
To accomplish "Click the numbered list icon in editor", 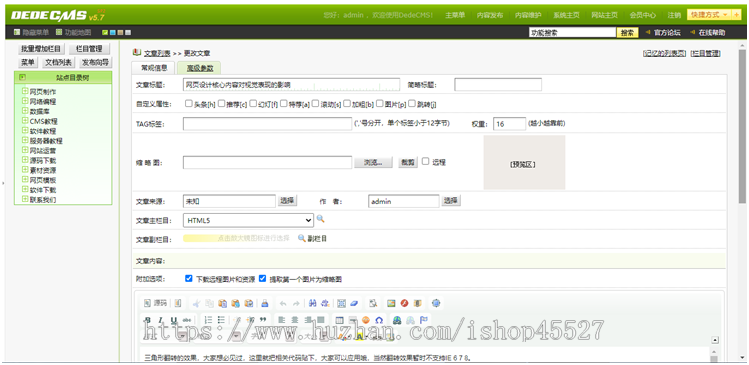I will 208,320.
